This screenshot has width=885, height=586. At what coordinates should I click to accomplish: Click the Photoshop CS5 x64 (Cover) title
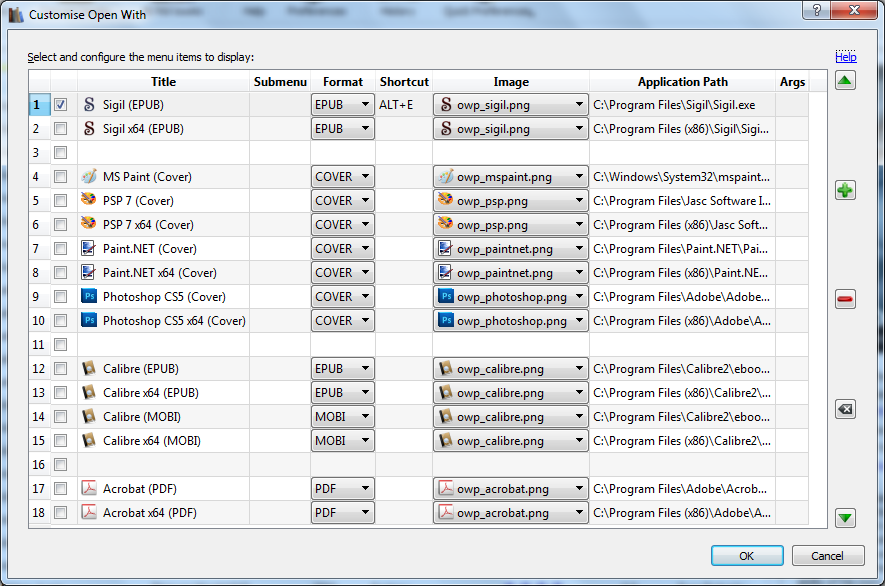174,321
